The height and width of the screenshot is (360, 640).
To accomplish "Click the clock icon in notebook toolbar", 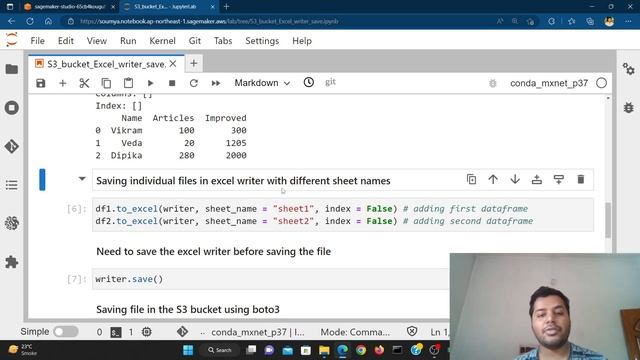I will [309, 82].
